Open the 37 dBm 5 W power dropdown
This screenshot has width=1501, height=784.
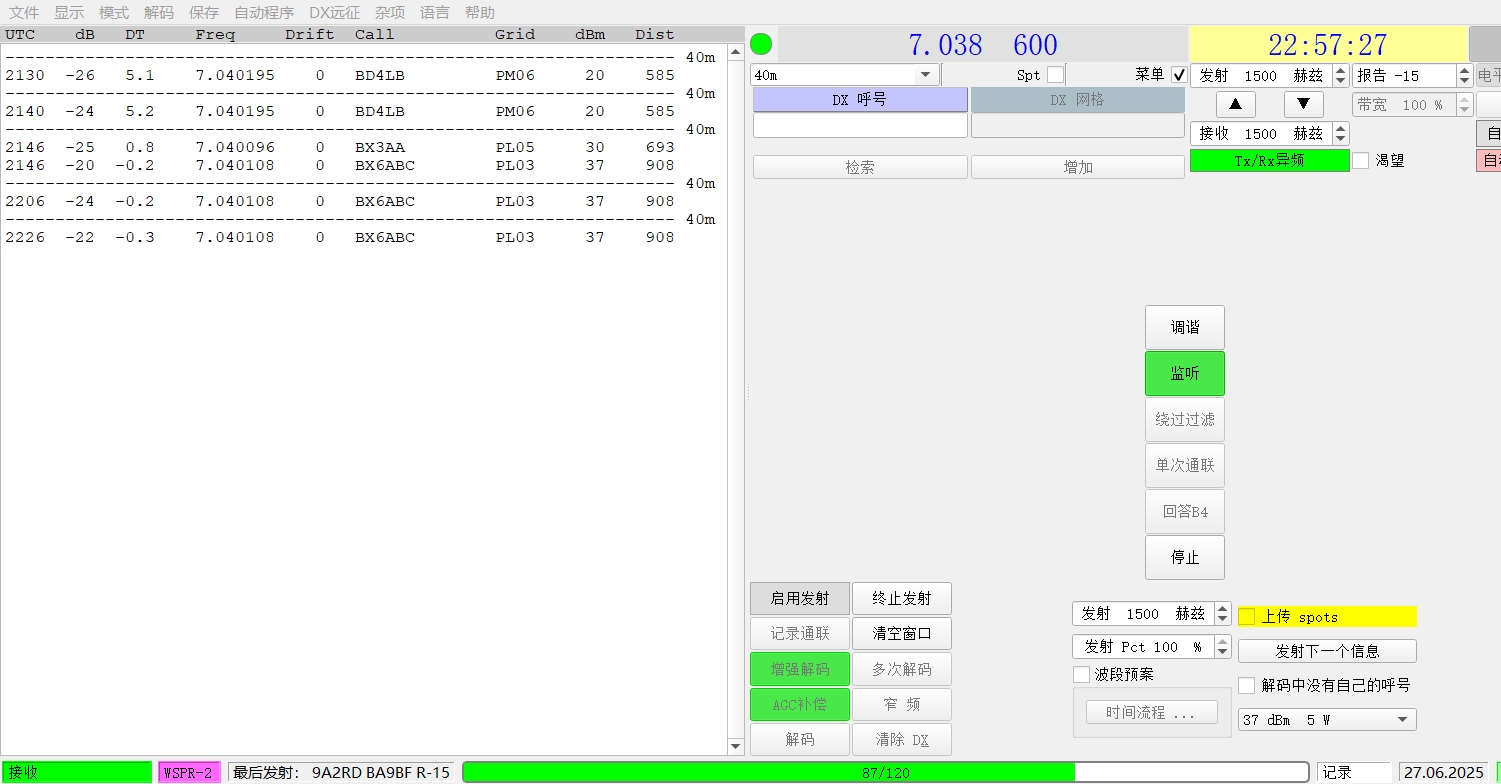pyautogui.click(x=1327, y=720)
